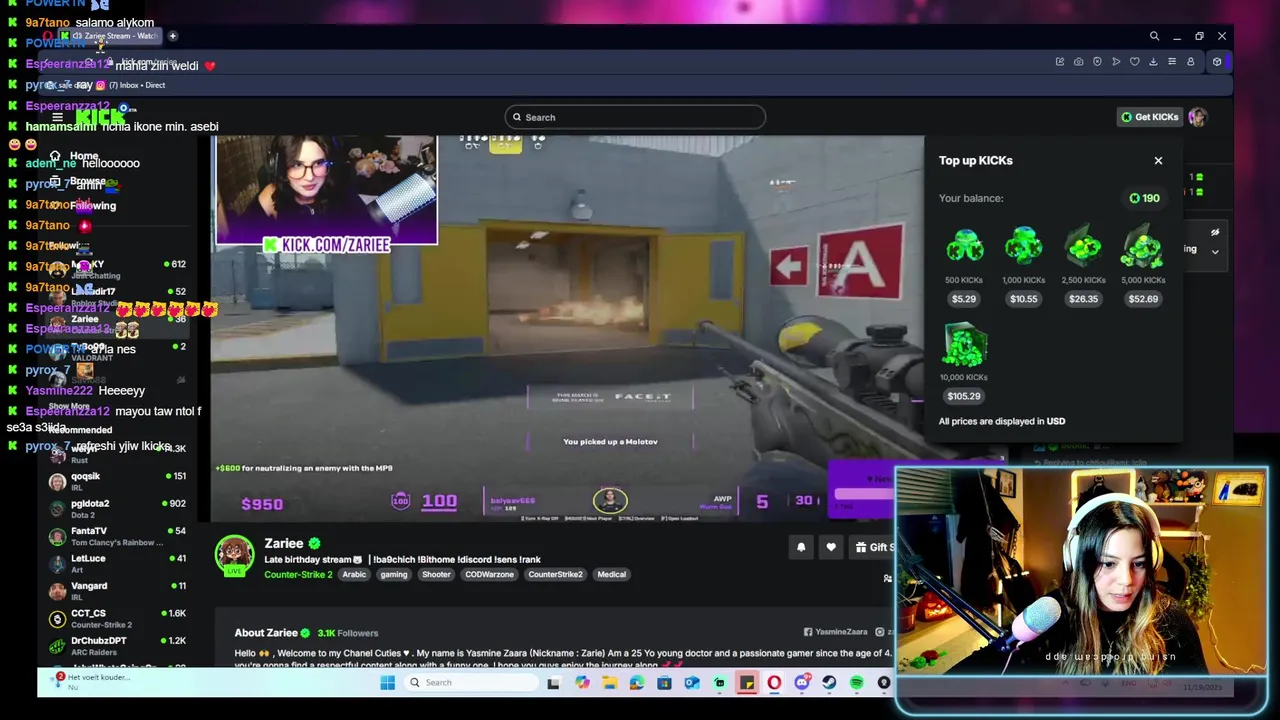The image size is (1280, 720).
Task: Open the user profile avatar menu
Action: click(x=1197, y=117)
